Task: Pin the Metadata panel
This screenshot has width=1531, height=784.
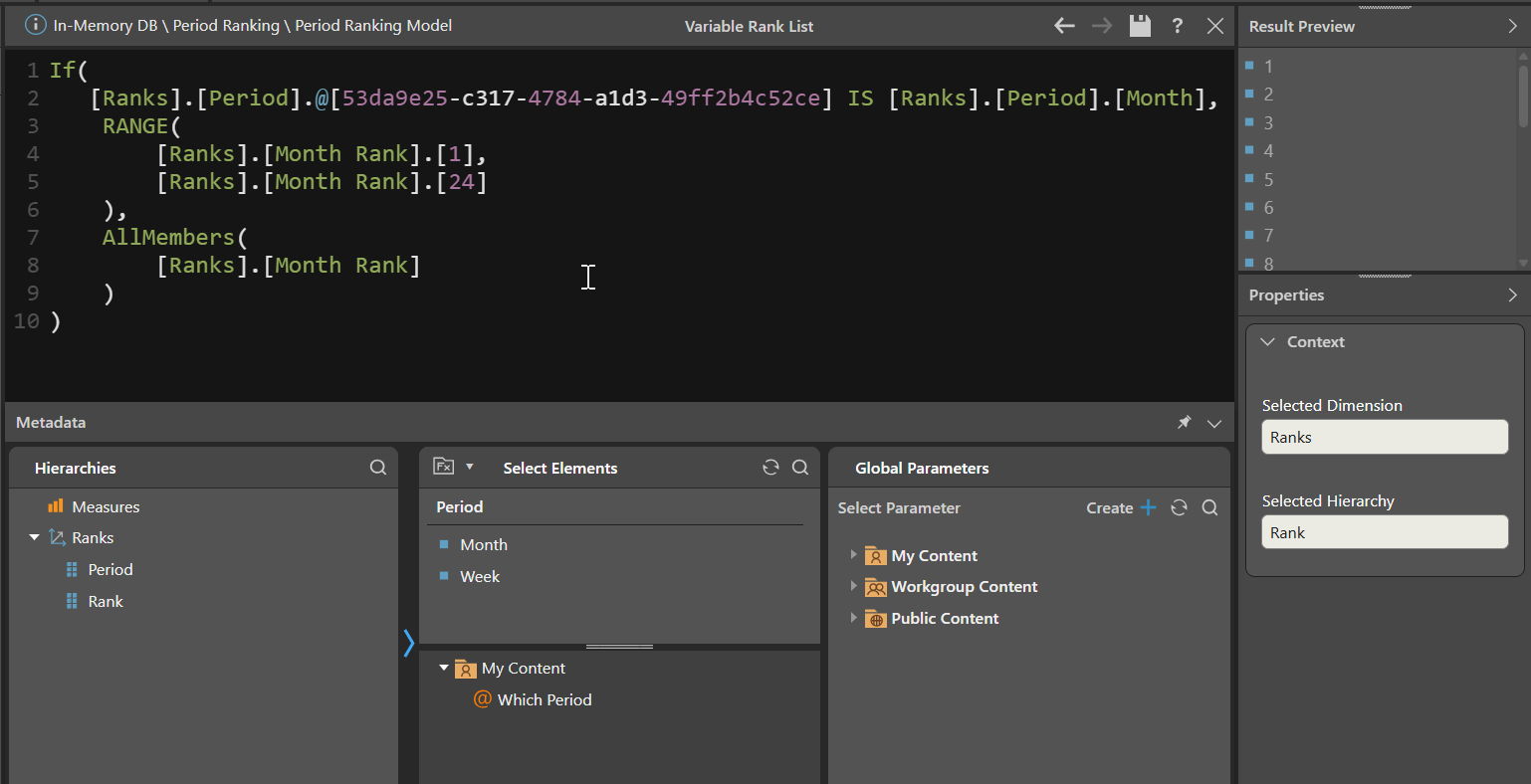Action: pyautogui.click(x=1184, y=423)
